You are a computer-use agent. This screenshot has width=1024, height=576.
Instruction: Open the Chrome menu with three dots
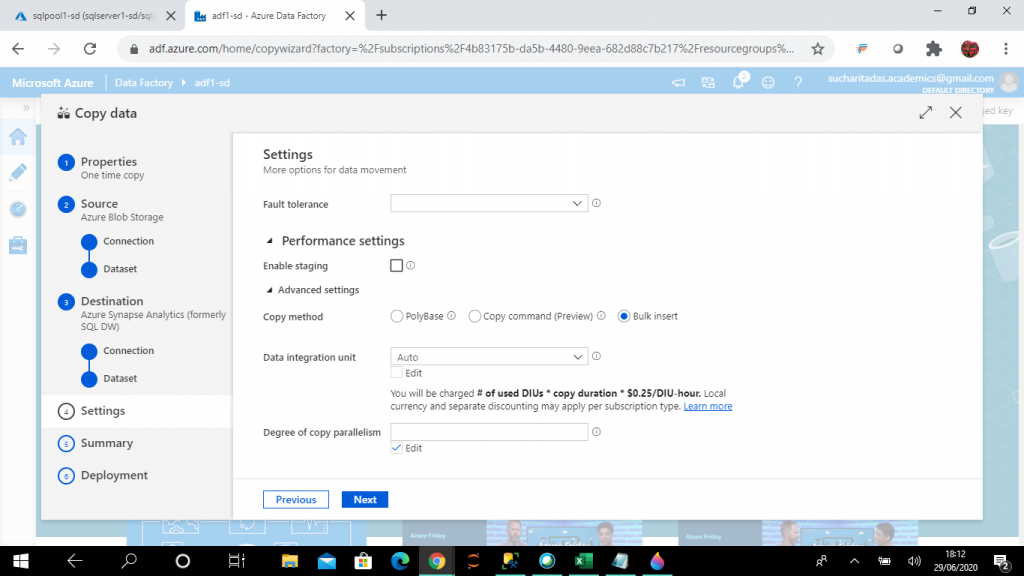(x=1006, y=48)
